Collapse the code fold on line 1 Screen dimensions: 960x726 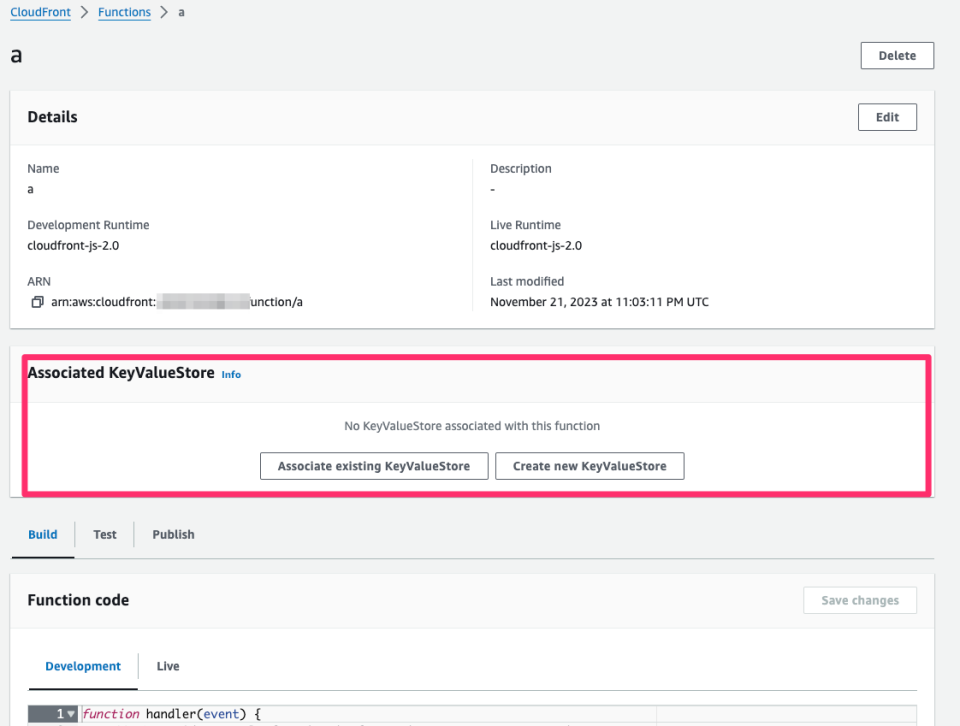[70, 713]
